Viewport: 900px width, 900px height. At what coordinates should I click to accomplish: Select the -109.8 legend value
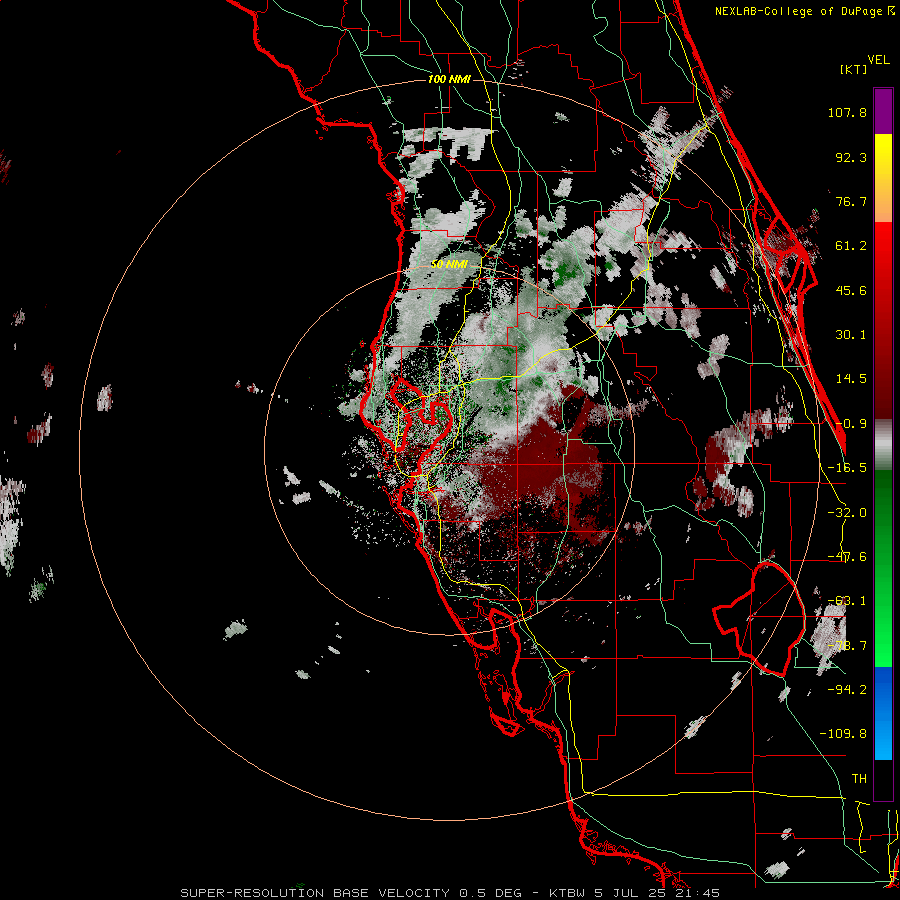[843, 734]
